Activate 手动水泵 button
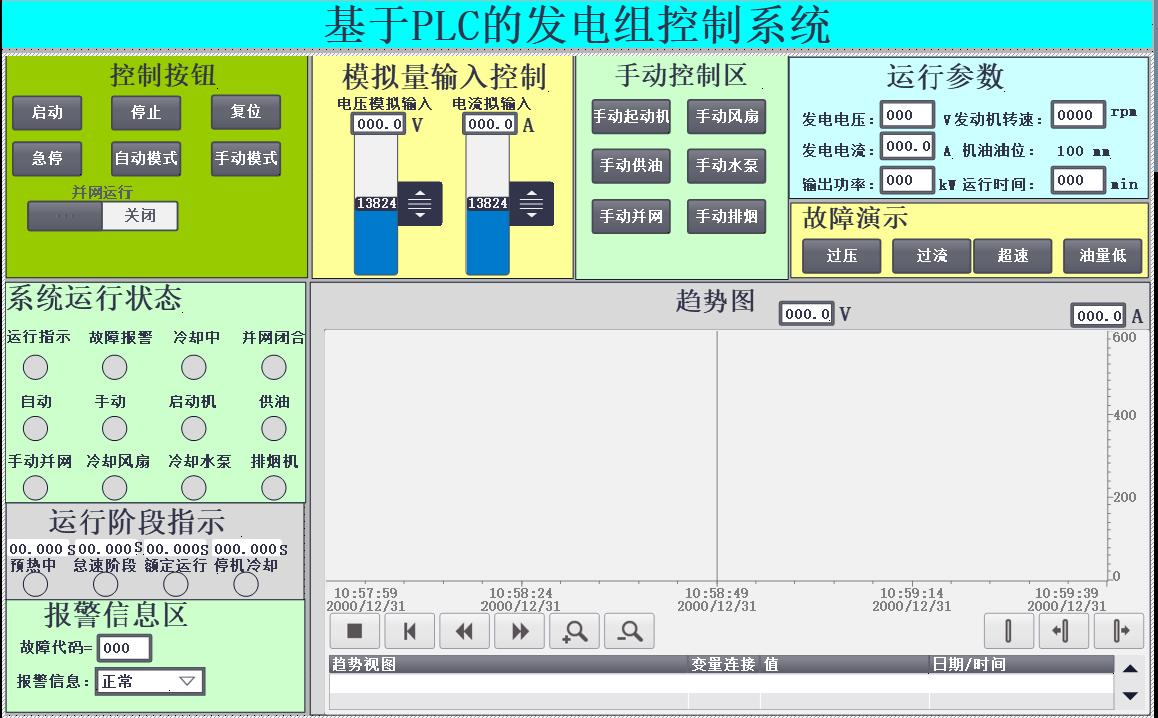The image size is (1158, 718). pos(727,165)
